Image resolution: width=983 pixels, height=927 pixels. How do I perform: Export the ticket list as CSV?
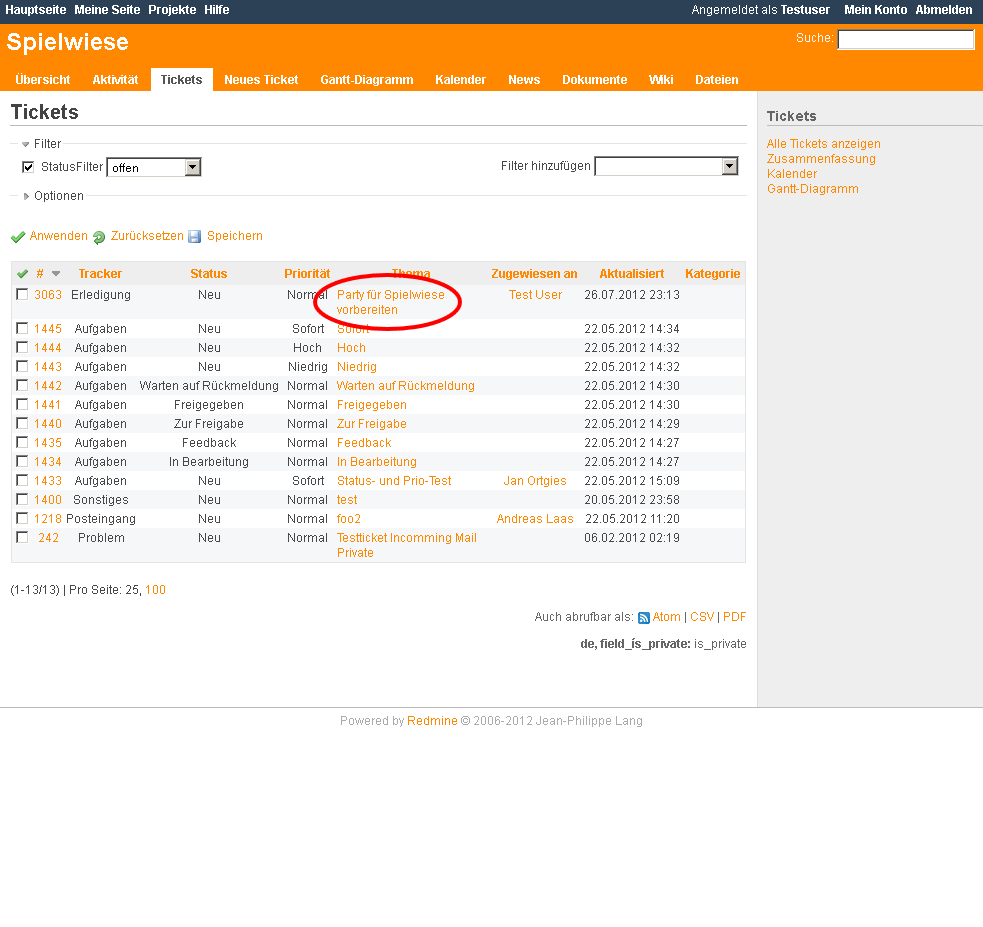pyautogui.click(x=702, y=618)
